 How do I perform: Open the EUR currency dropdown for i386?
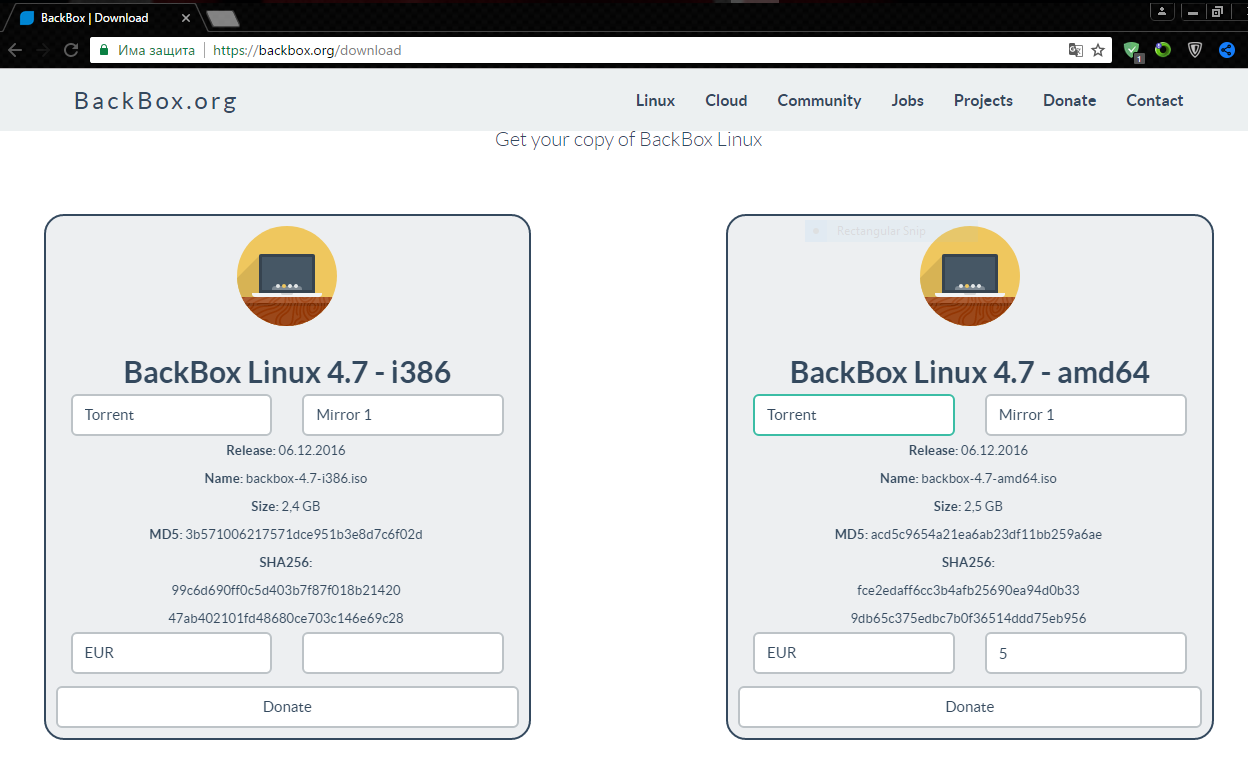click(x=171, y=653)
